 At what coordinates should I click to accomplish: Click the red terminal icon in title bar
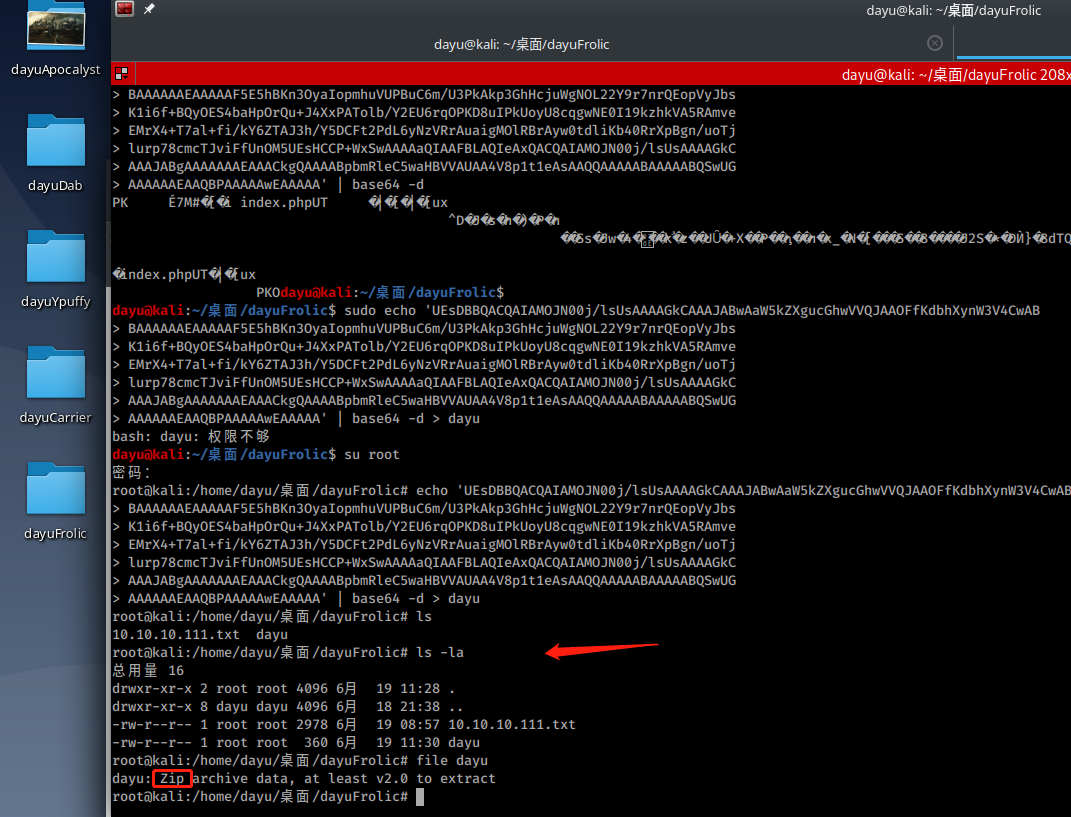[124, 9]
